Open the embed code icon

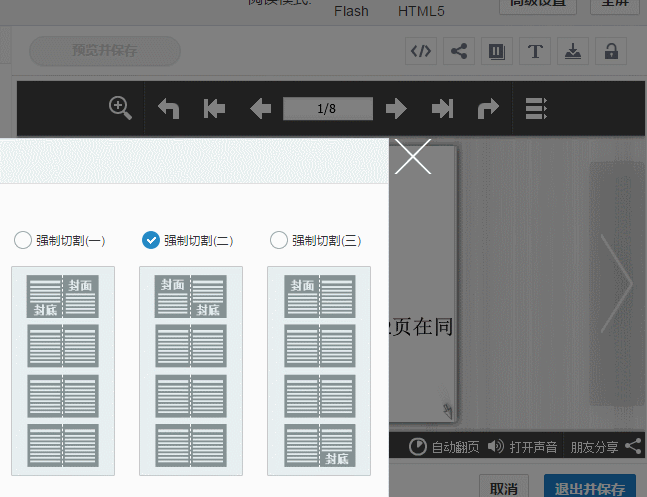421,51
